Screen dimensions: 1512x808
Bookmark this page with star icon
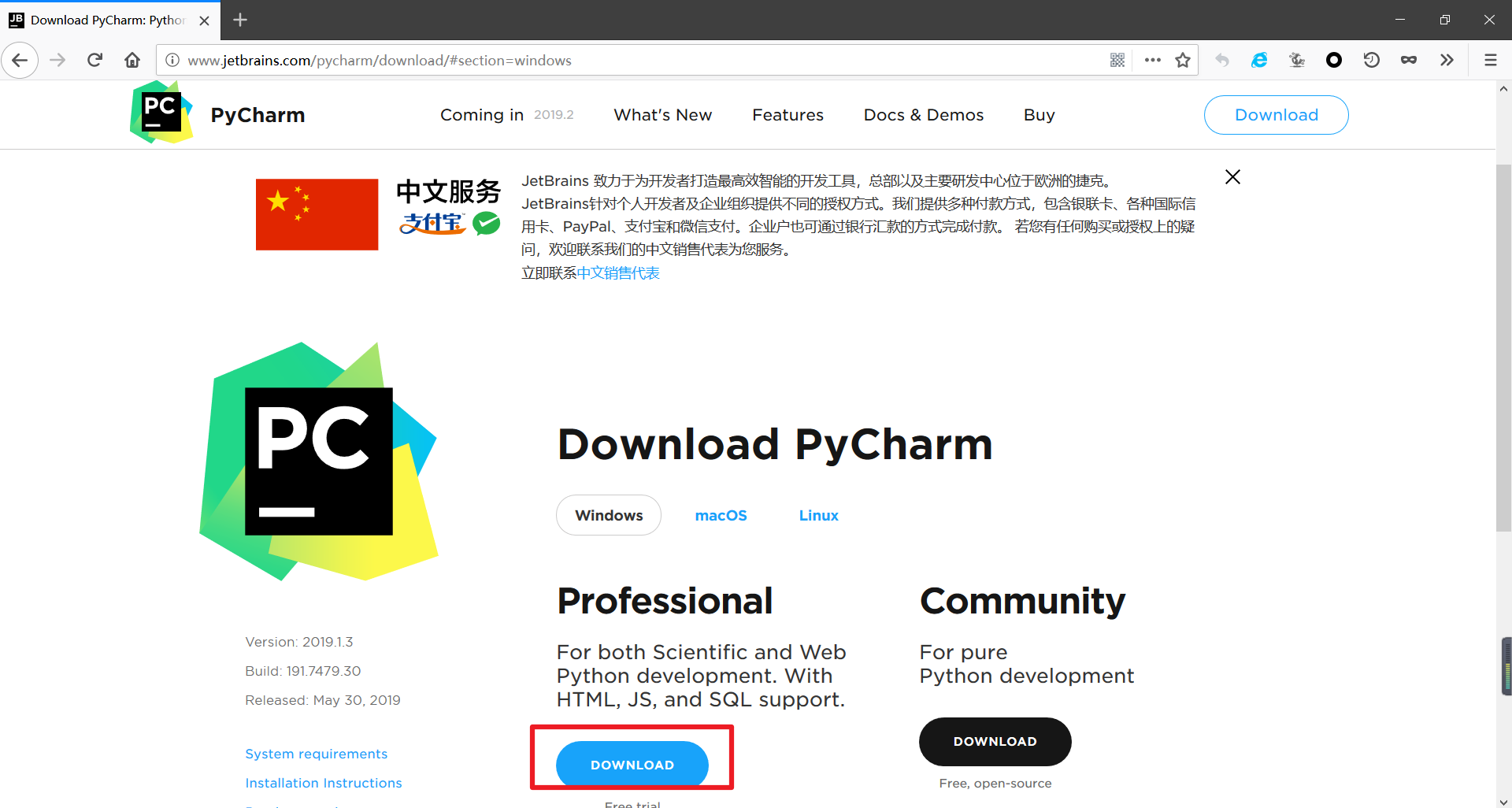click(1183, 61)
